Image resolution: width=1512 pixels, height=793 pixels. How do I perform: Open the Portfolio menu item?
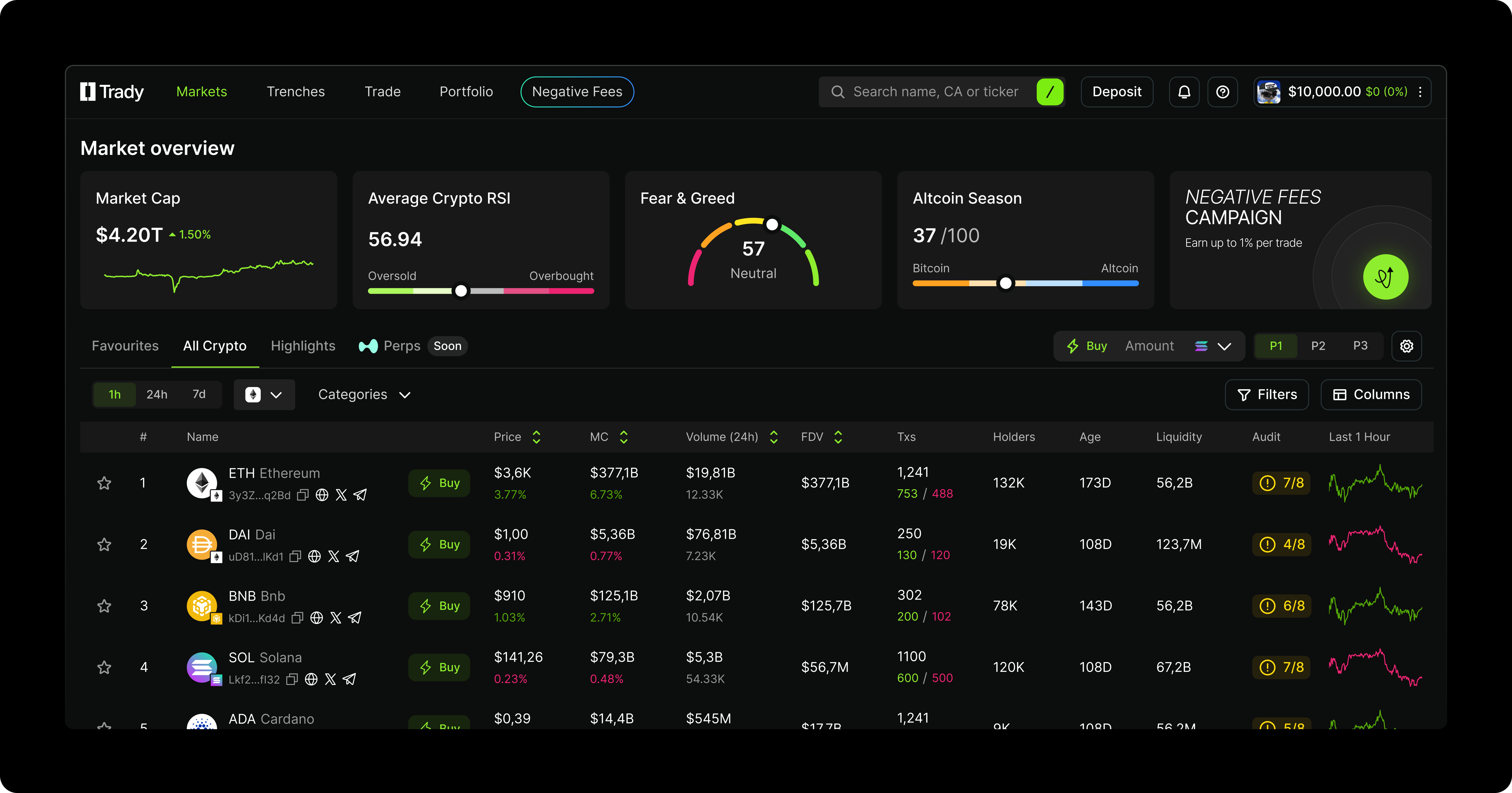(466, 92)
